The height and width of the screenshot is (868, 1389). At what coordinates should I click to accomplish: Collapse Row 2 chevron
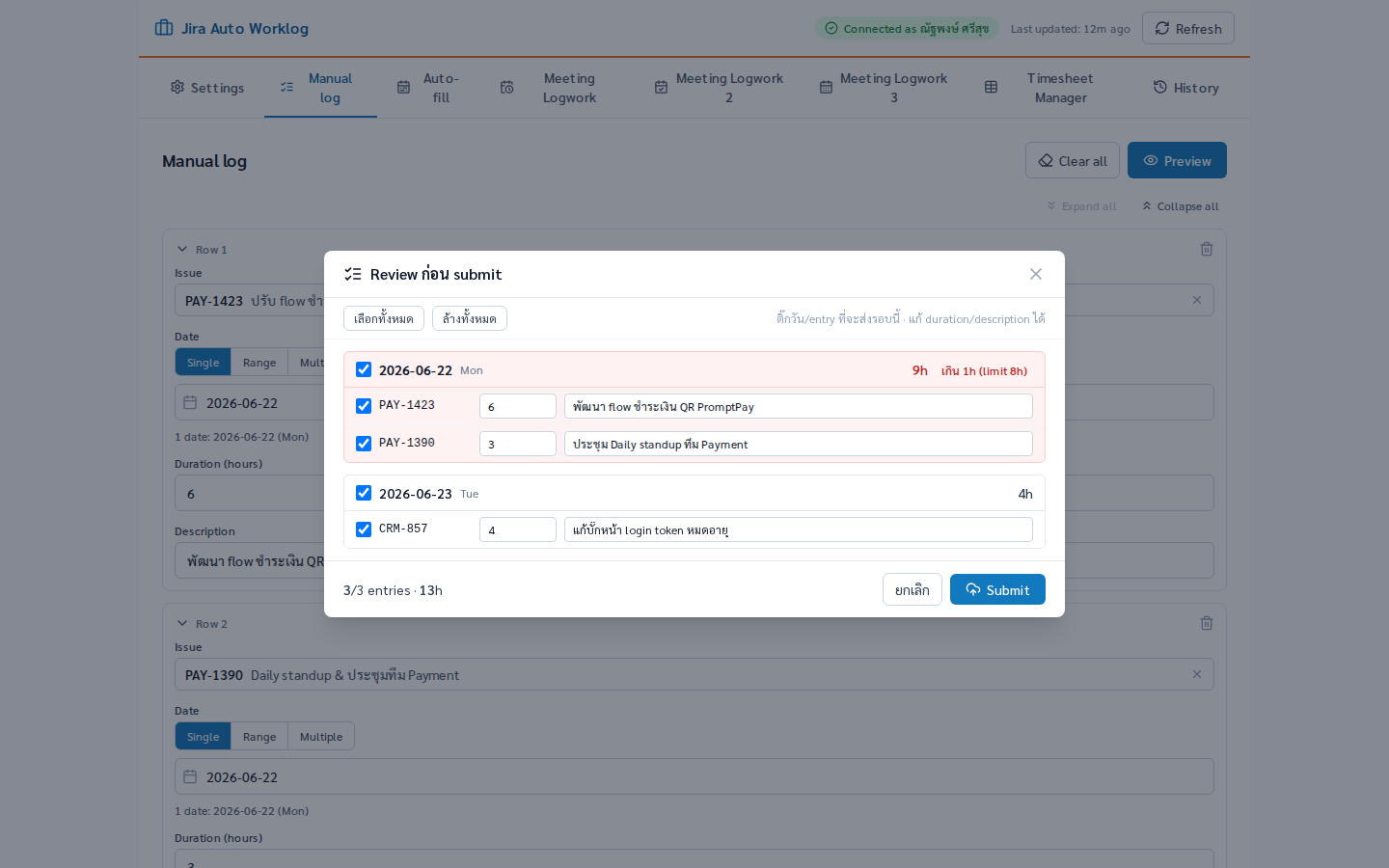[x=182, y=623]
